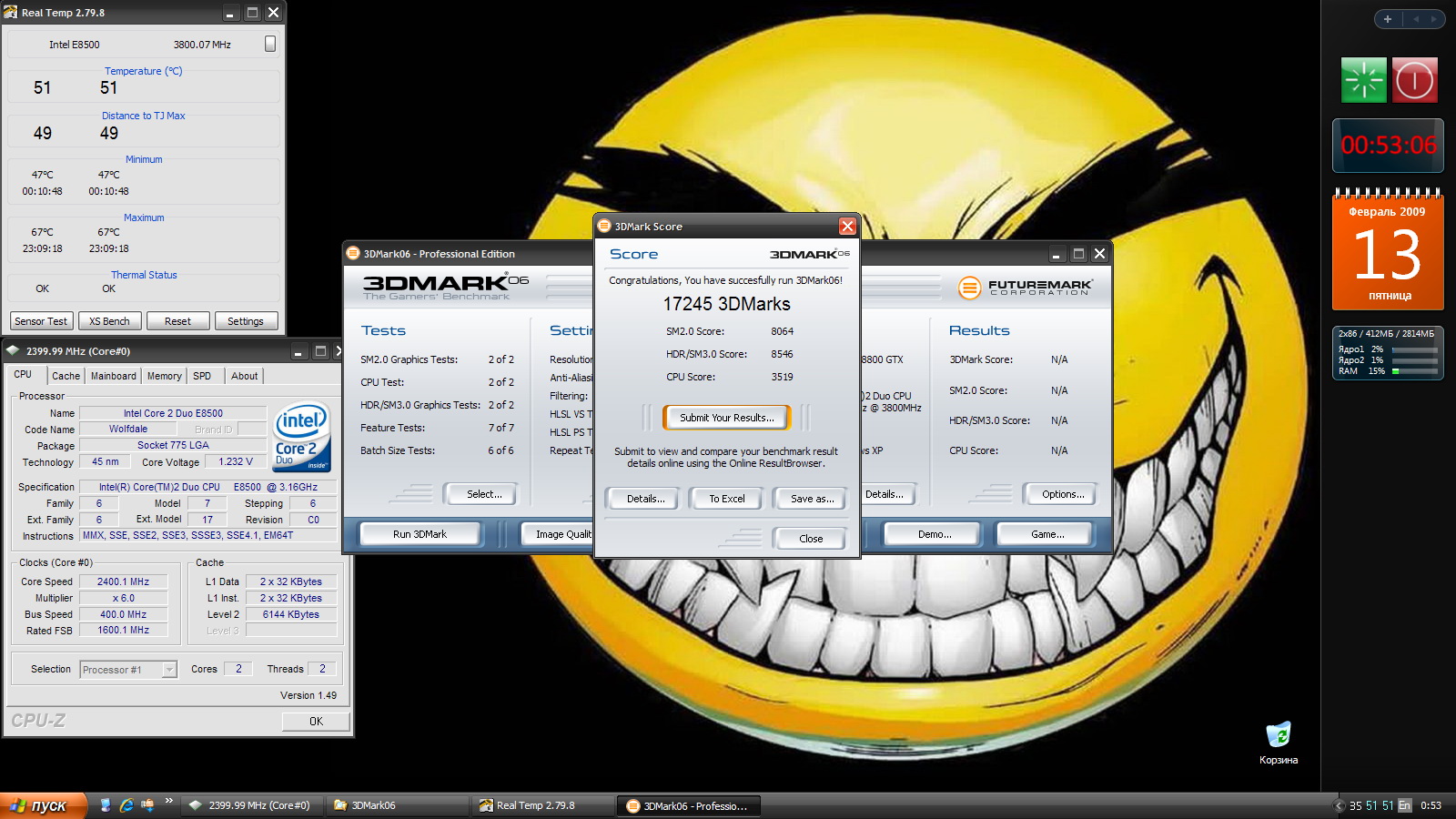Click OK button in CPU-Z window
The height and width of the screenshot is (819, 1456).
click(x=316, y=721)
